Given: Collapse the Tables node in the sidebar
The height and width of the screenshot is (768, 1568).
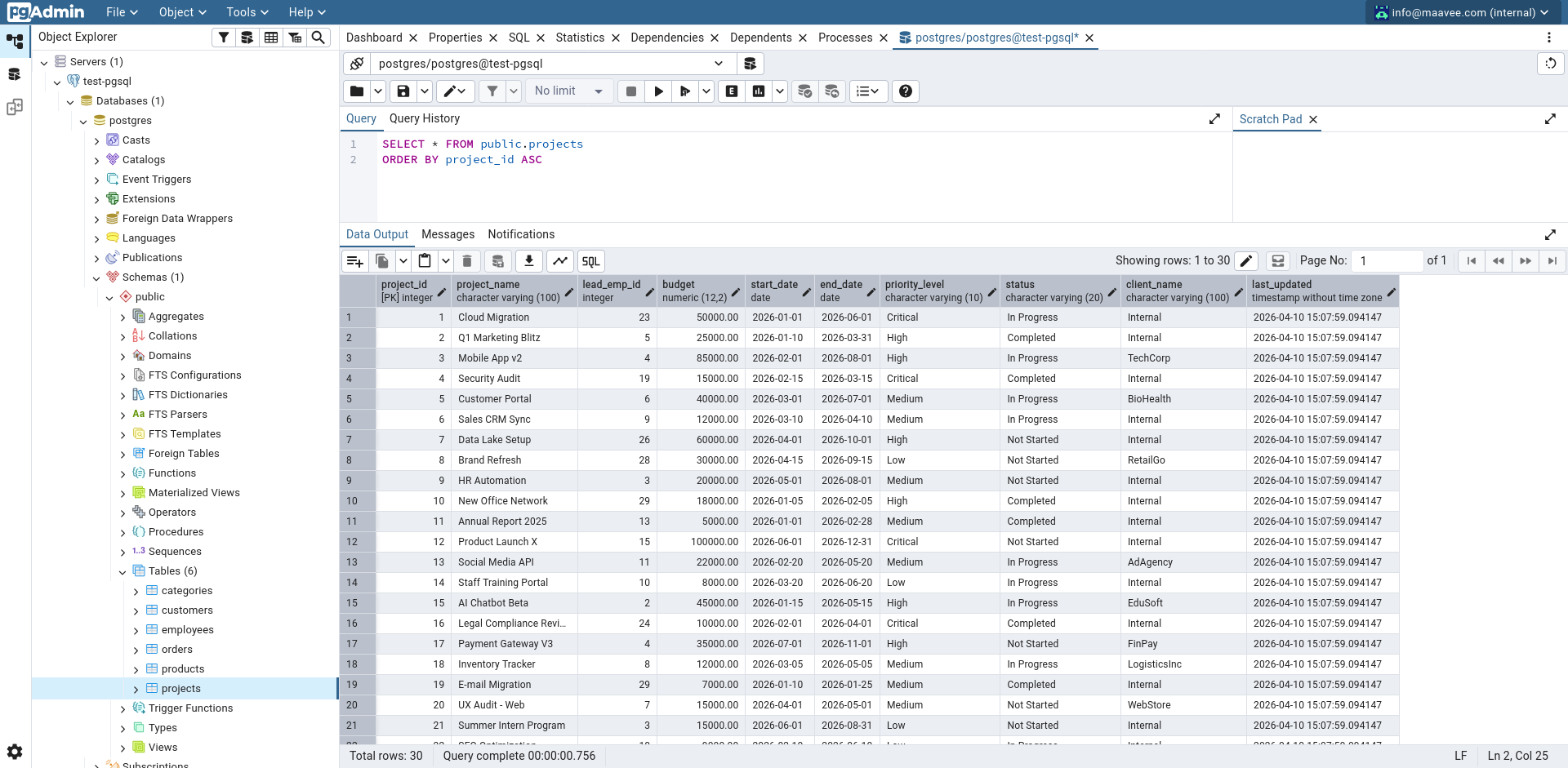Looking at the screenshot, I should tap(122, 570).
